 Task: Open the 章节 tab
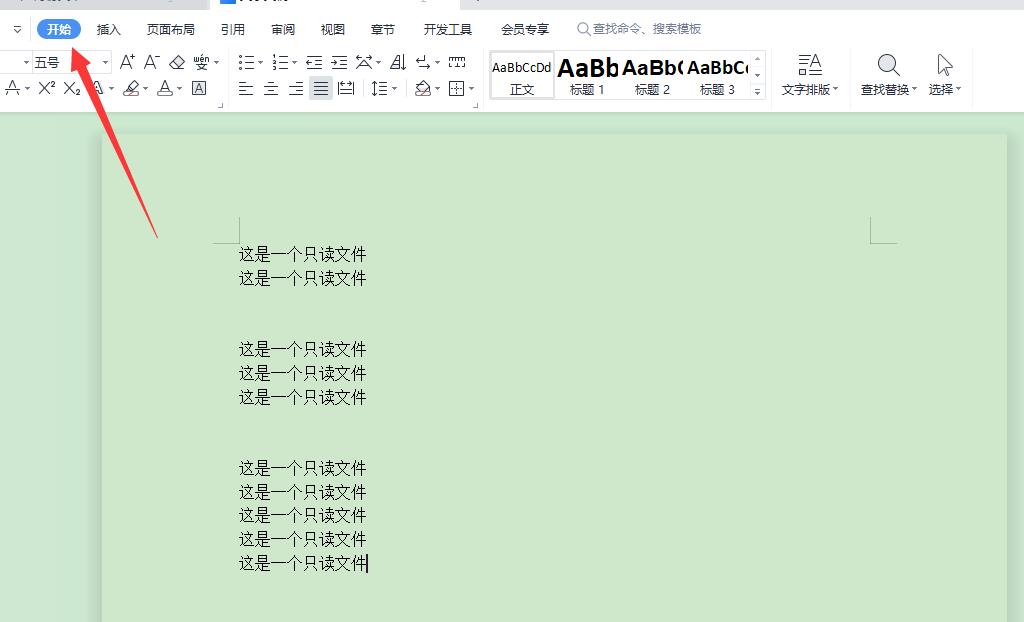[383, 29]
